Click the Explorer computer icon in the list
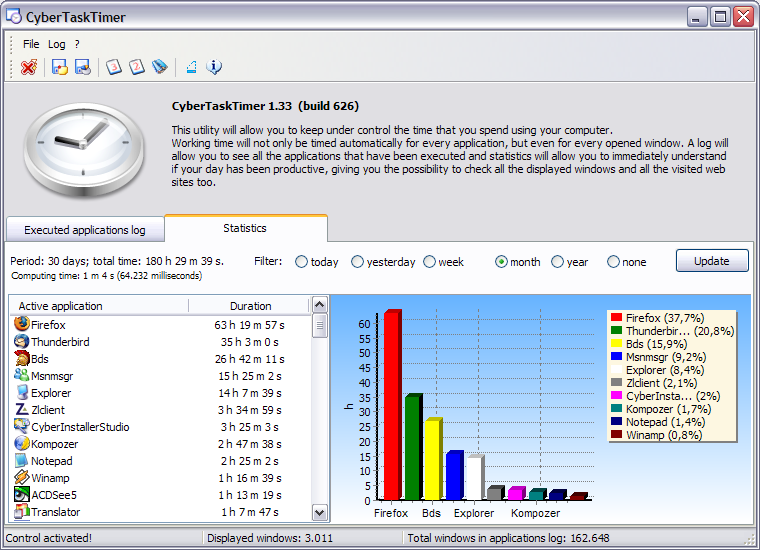This screenshot has width=760, height=550. (22, 392)
